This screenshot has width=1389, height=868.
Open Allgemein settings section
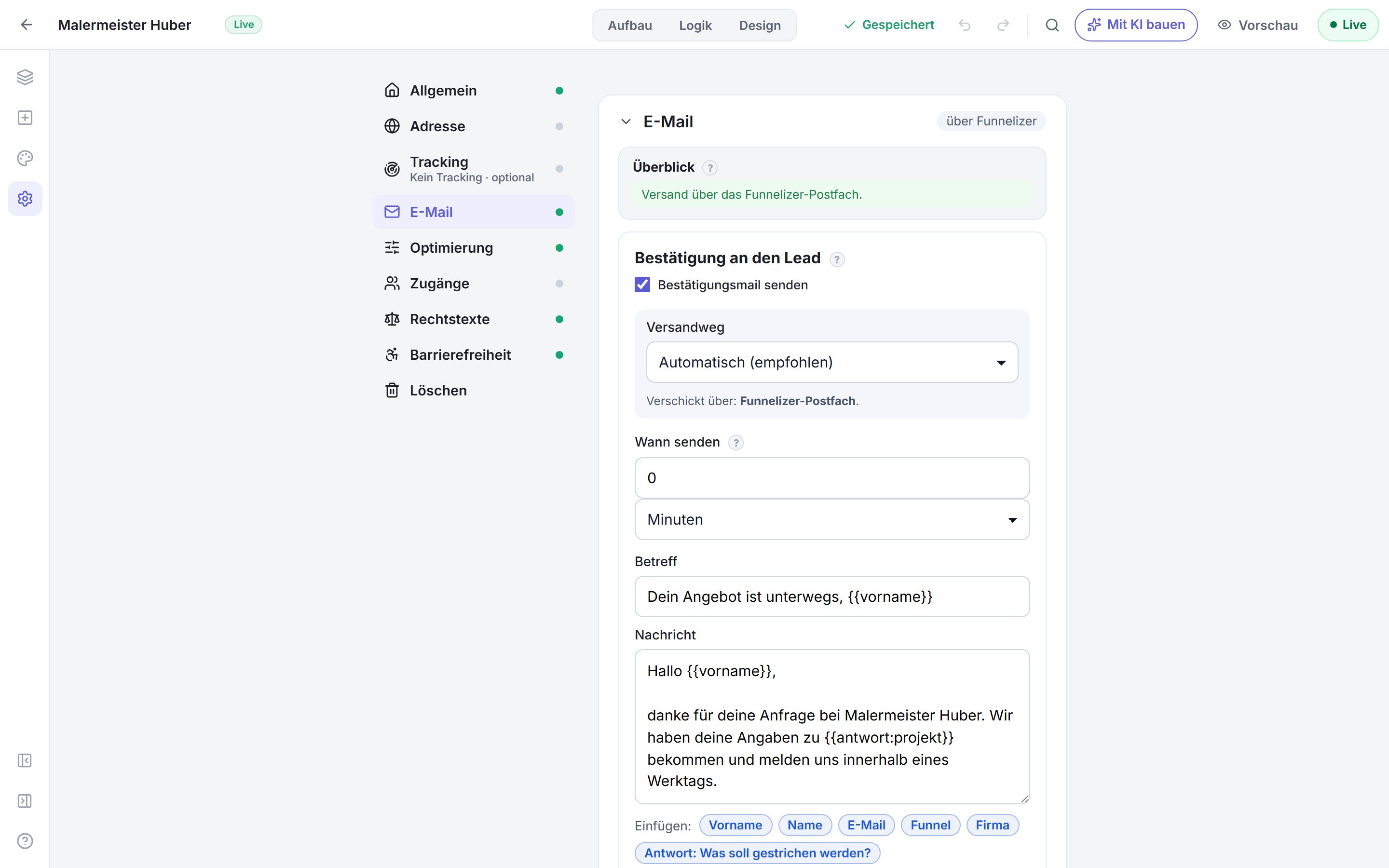[474, 91]
